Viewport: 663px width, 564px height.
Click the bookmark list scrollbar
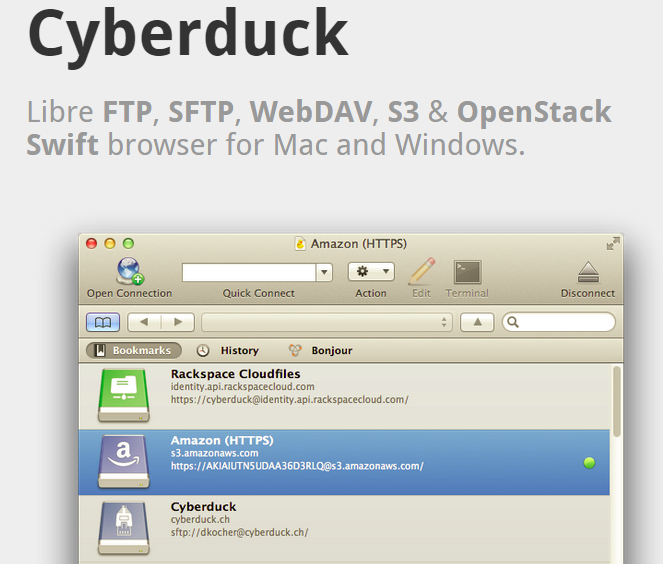point(616,402)
